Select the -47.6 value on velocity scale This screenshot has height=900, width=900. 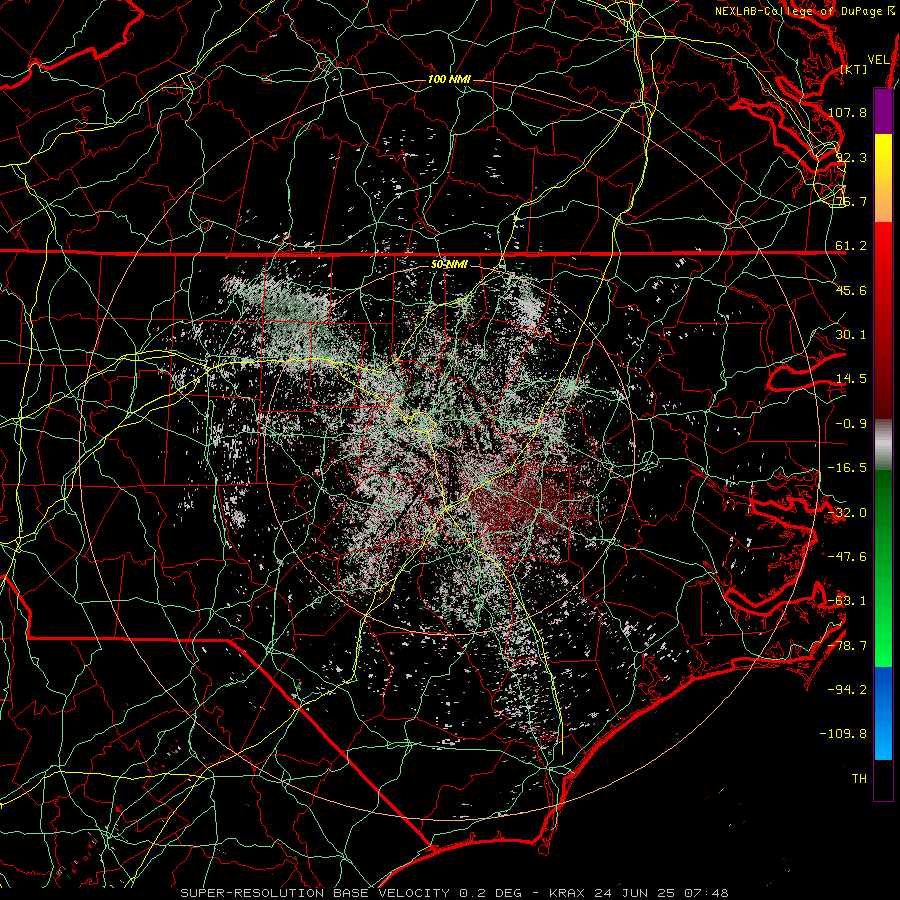(847, 557)
